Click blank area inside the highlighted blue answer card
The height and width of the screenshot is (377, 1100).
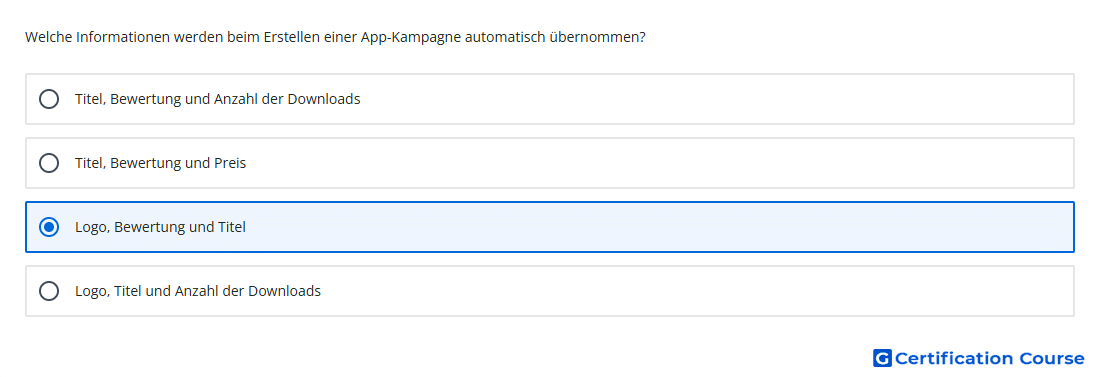(659, 227)
